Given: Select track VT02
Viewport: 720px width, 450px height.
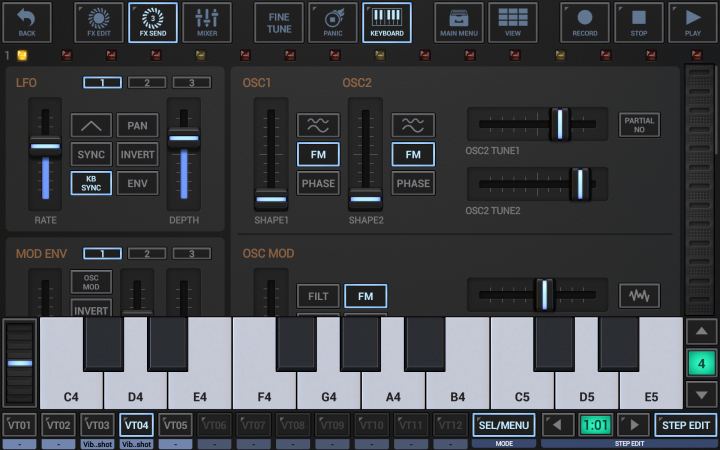Looking at the screenshot, I should click(x=58, y=425).
